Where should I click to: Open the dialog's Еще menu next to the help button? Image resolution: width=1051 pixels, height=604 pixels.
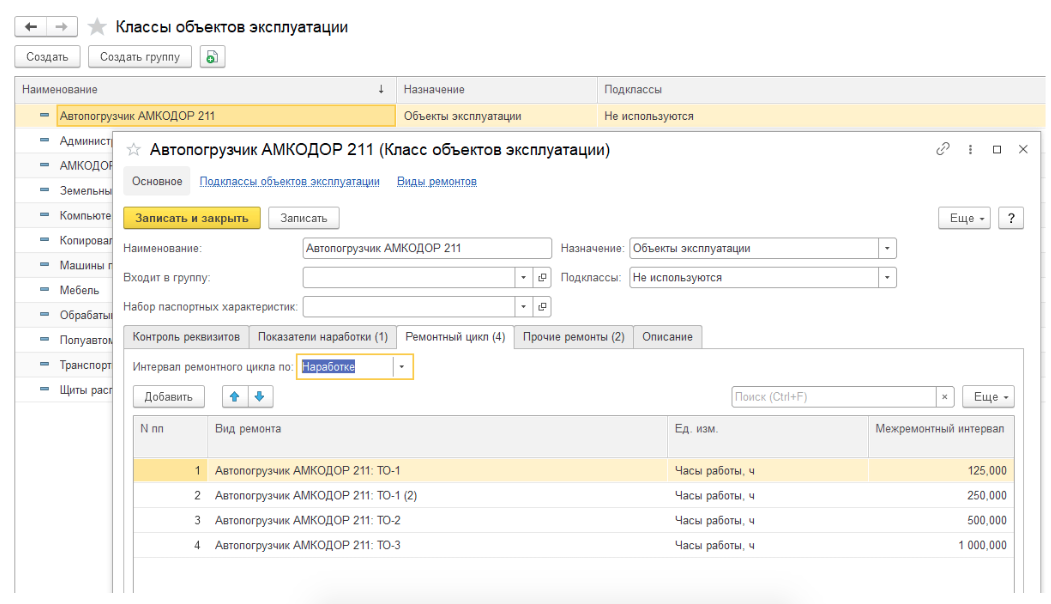964,218
